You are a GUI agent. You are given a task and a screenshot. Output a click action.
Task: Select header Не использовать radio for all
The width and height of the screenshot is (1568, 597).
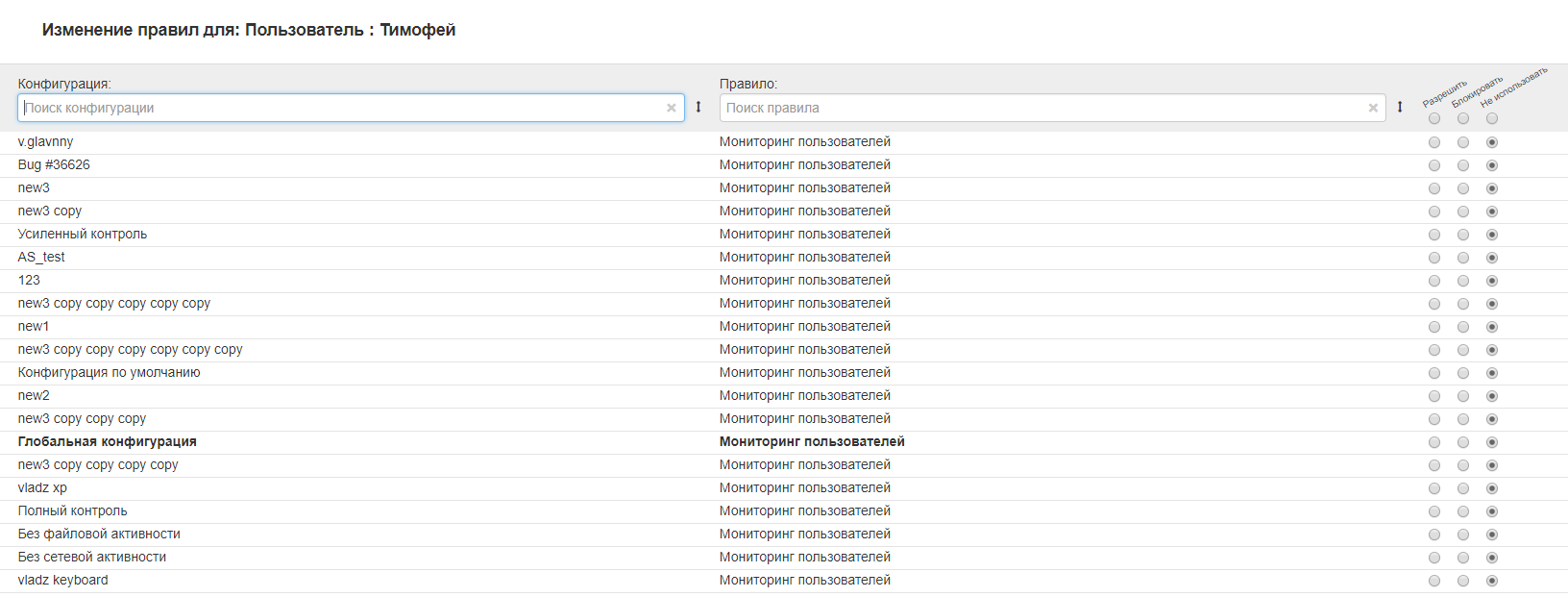pyautogui.click(x=1492, y=119)
